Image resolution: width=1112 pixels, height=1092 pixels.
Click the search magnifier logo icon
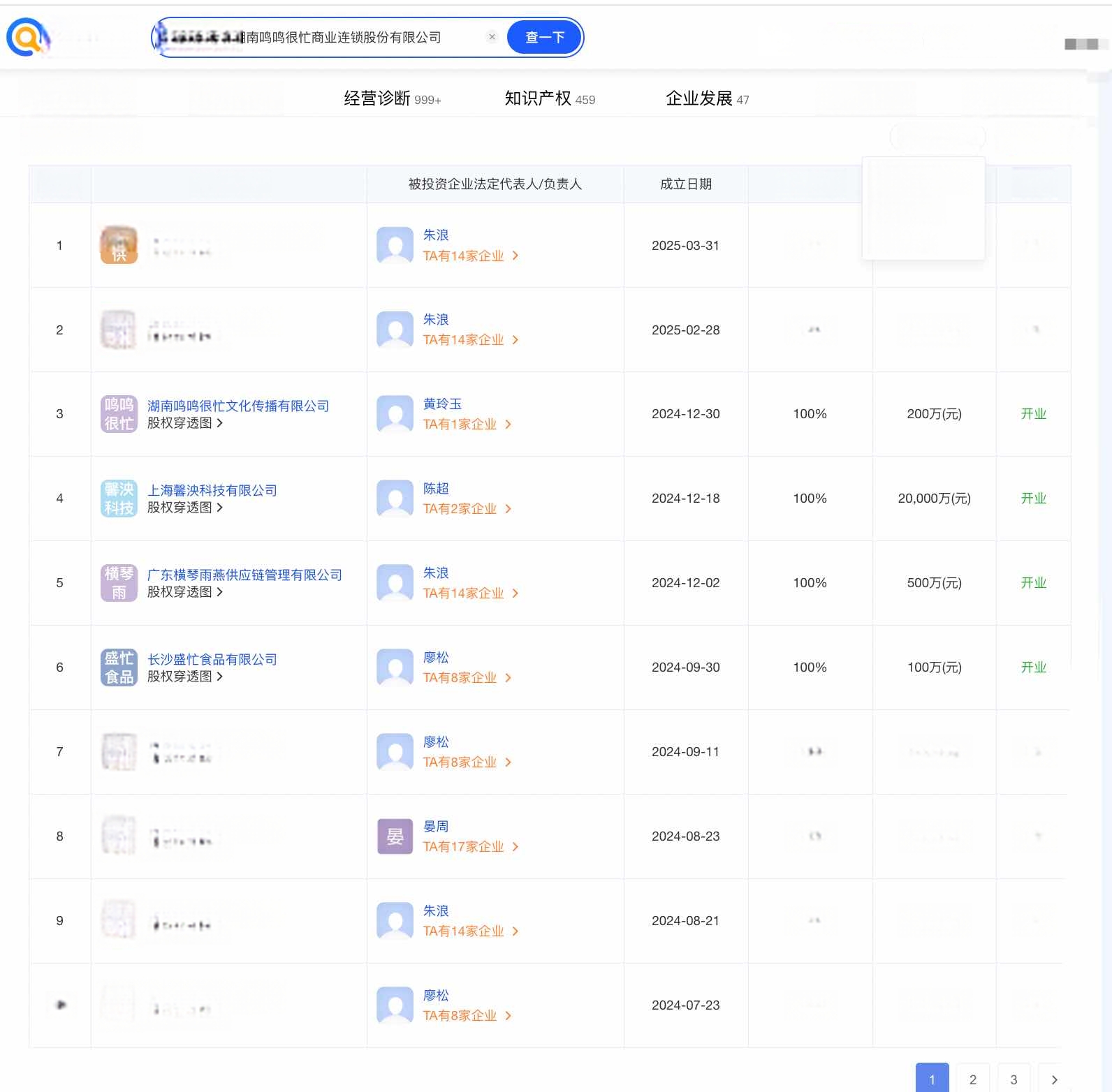[28, 38]
